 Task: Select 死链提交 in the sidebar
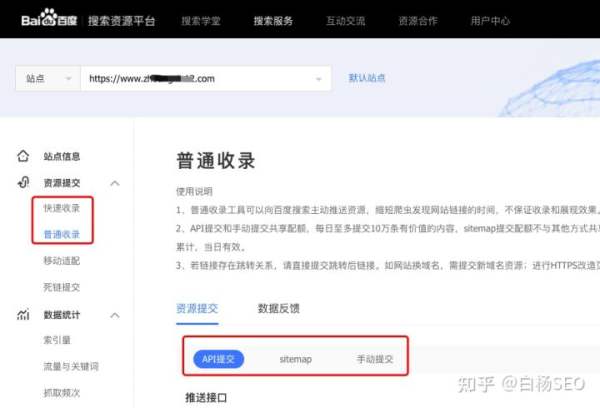62,287
